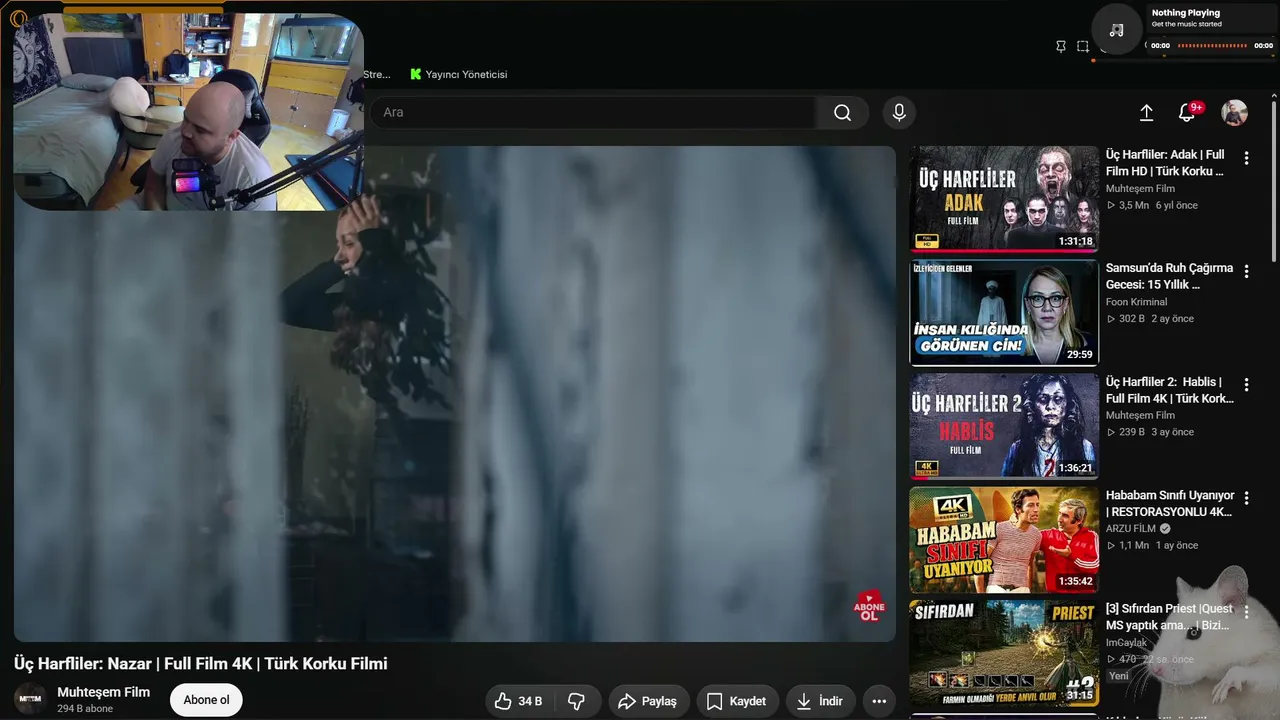The image size is (1280, 720).
Task: Open the Muhteşem Film channel avatar
Action: [x=30, y=699]
